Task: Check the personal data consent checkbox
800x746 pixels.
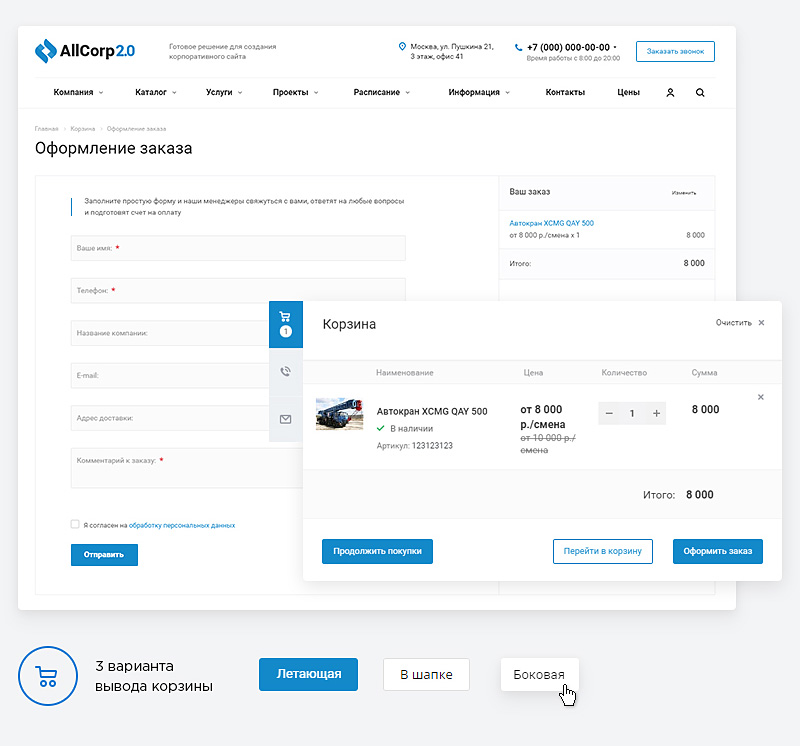Action: (x=75, y=523)
